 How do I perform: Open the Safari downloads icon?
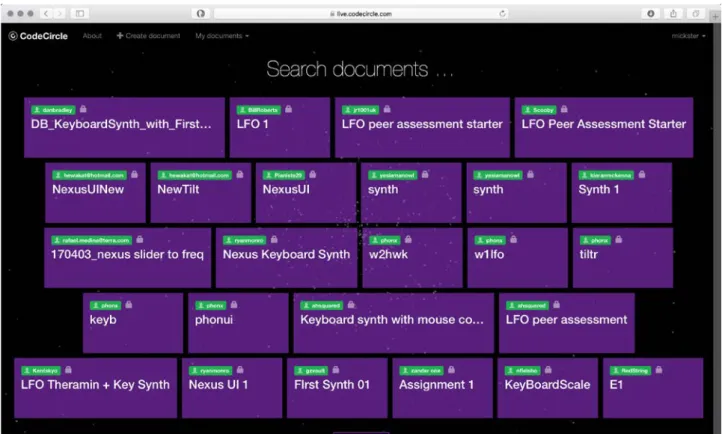click(651, 13)
